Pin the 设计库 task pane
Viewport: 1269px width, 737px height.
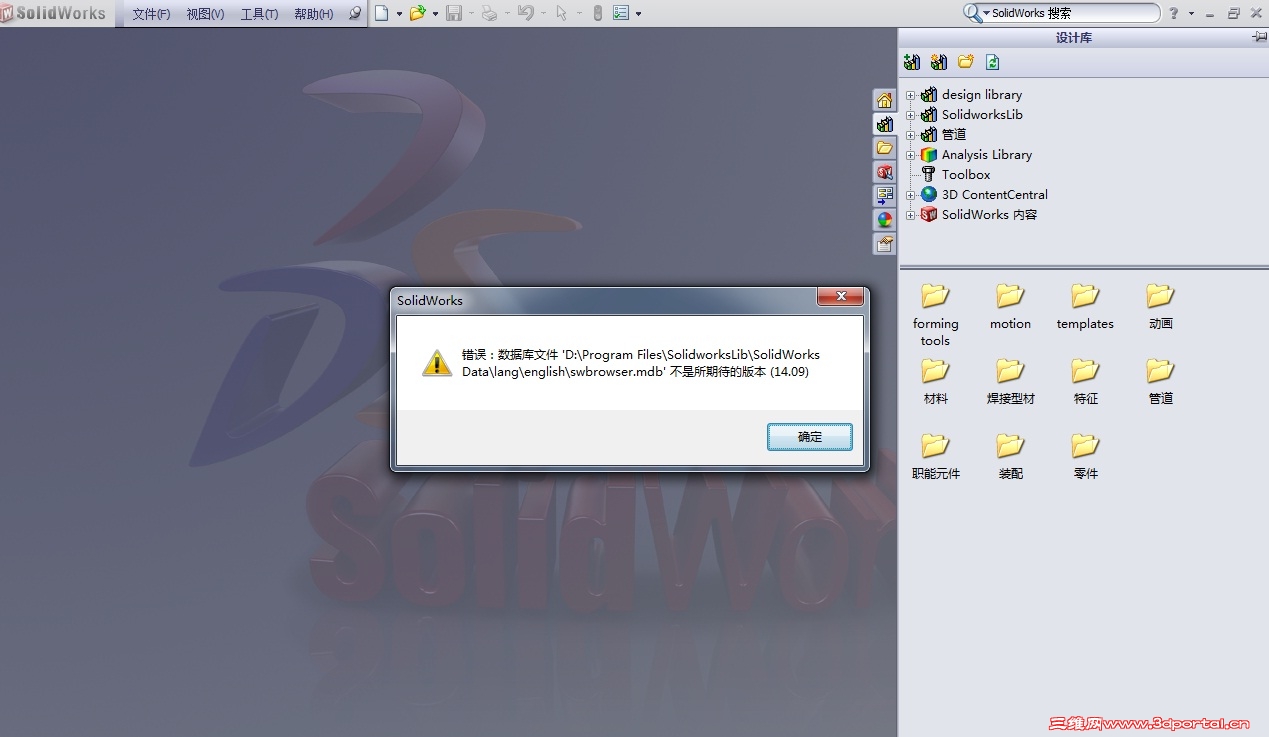(x=1259, y=37)
